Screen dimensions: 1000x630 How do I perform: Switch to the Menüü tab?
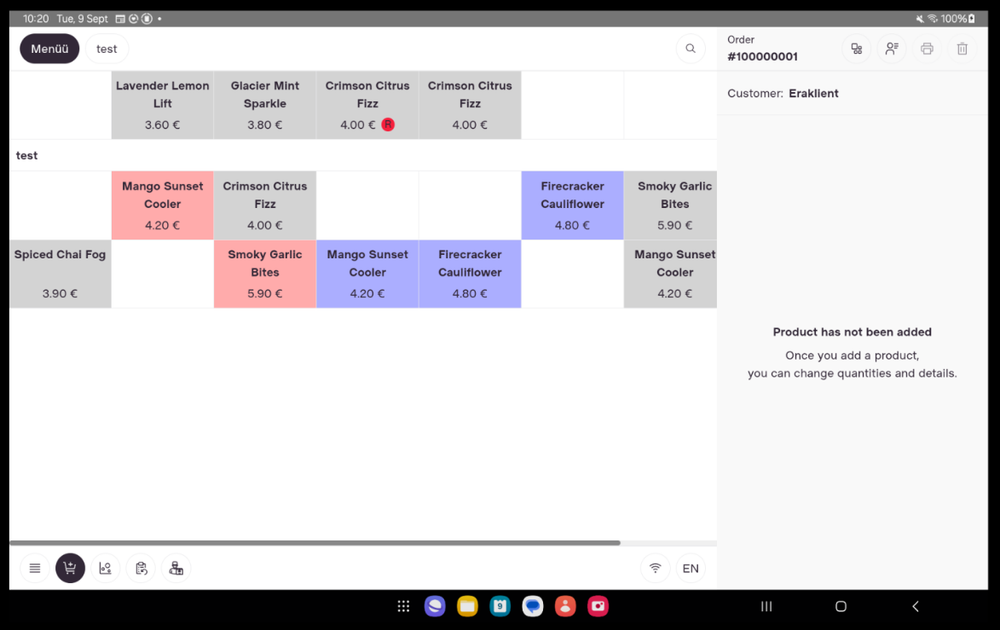pos(50,48)
